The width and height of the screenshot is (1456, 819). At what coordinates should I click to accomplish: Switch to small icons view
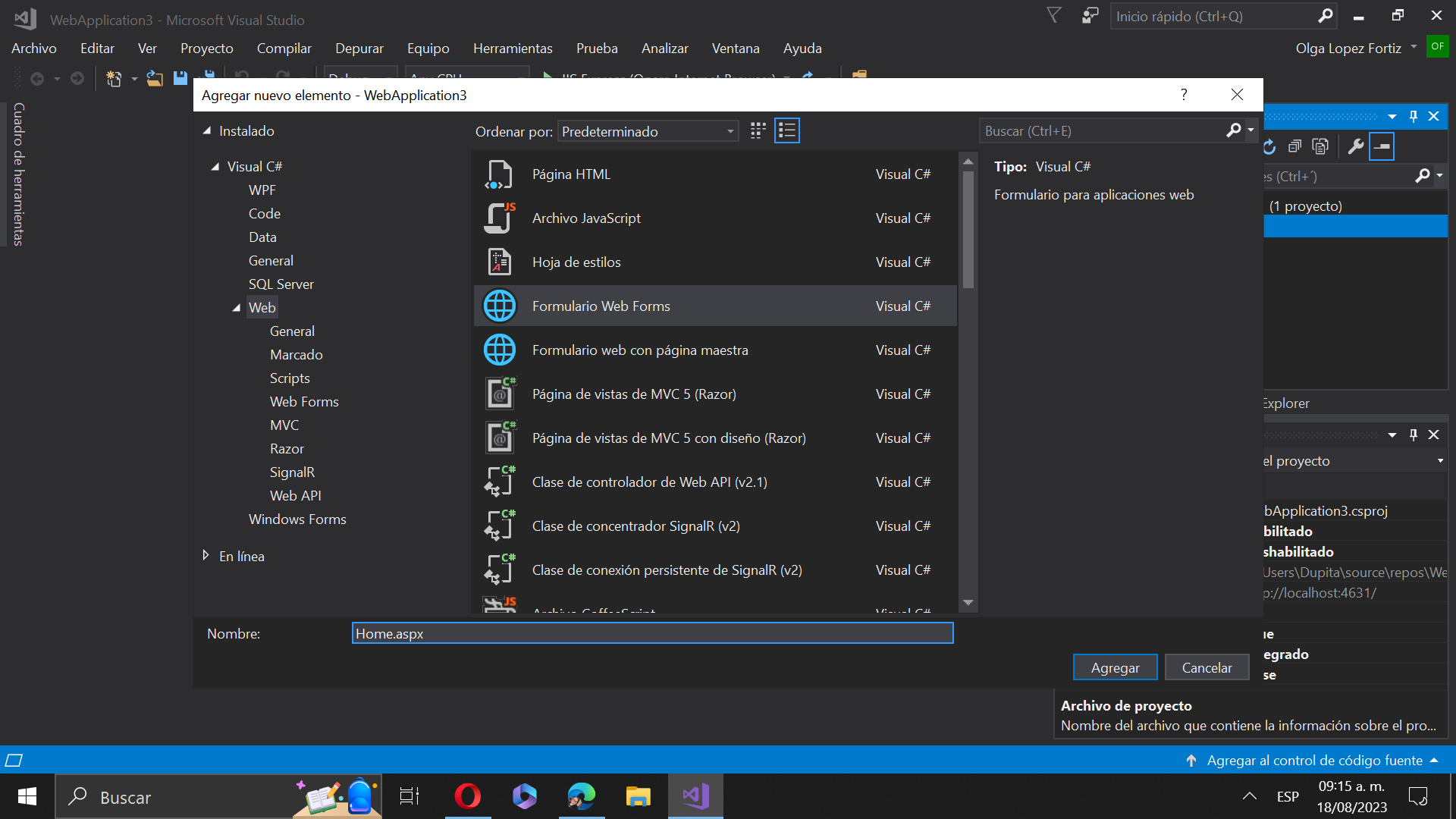pyautogui.click(x=758, y=131)
